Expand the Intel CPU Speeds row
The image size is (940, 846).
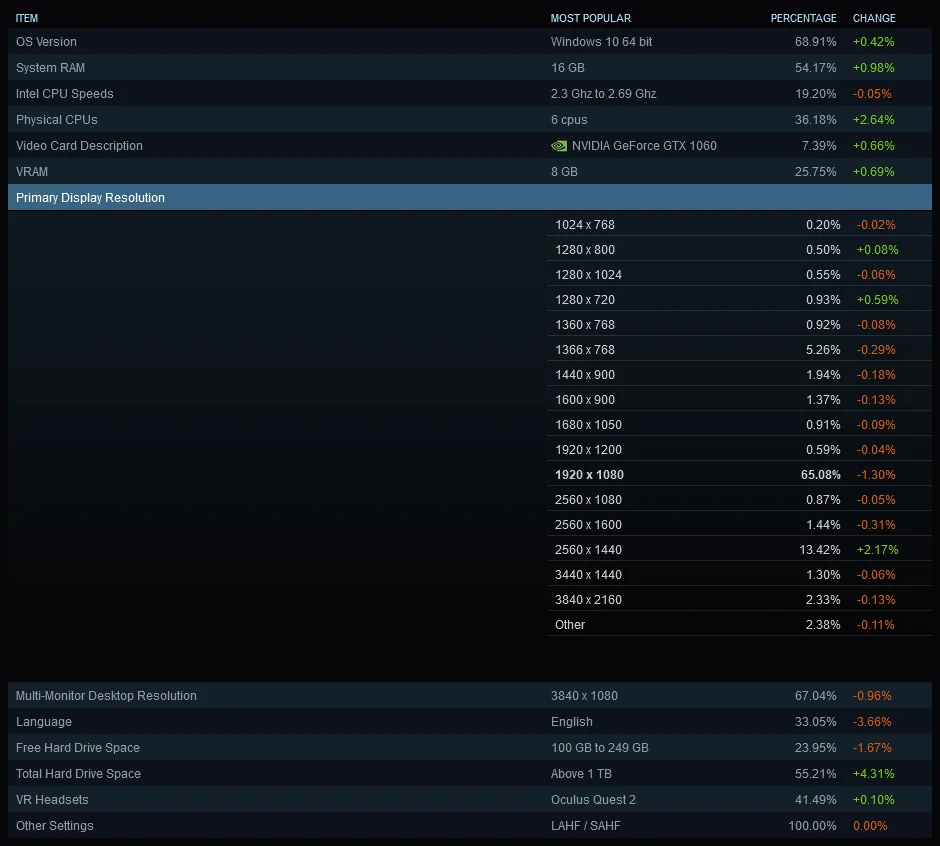[470, 94]
